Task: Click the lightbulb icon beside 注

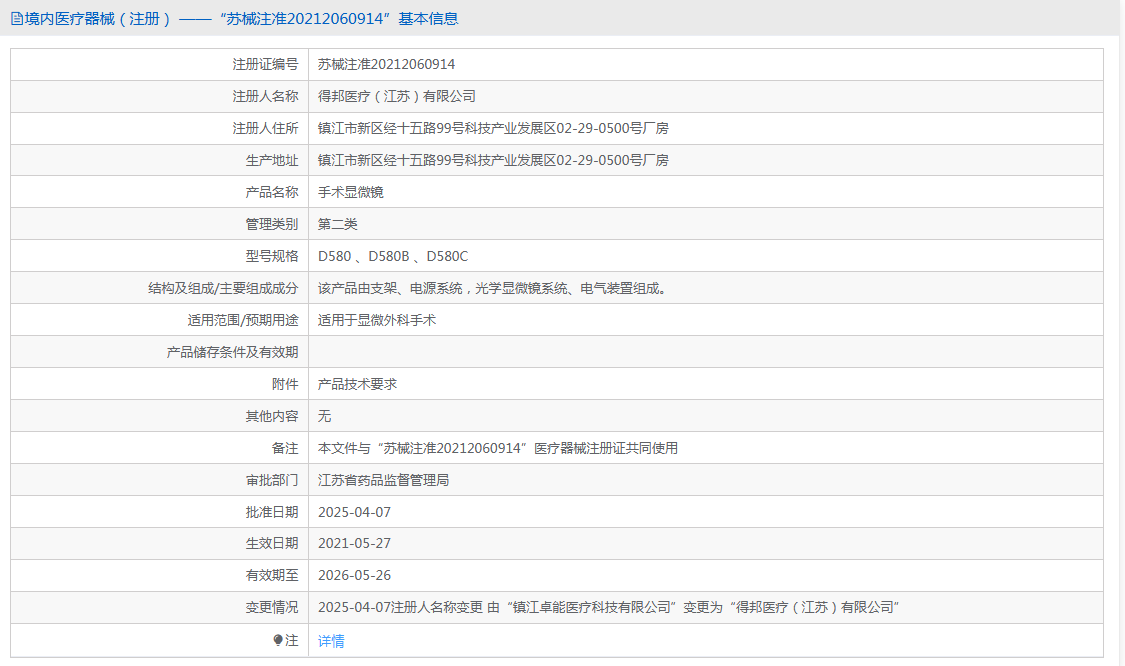Action: tap(278, 640)
